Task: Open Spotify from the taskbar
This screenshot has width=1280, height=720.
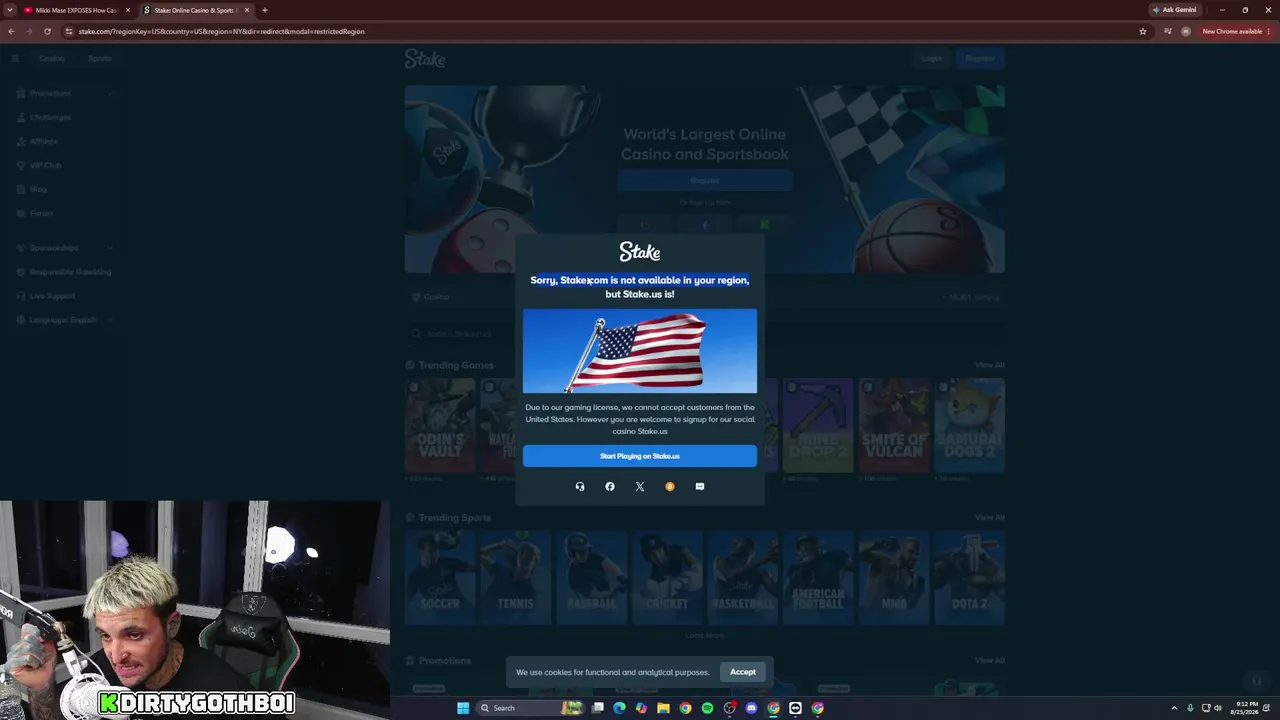Action: coord(708,708)
